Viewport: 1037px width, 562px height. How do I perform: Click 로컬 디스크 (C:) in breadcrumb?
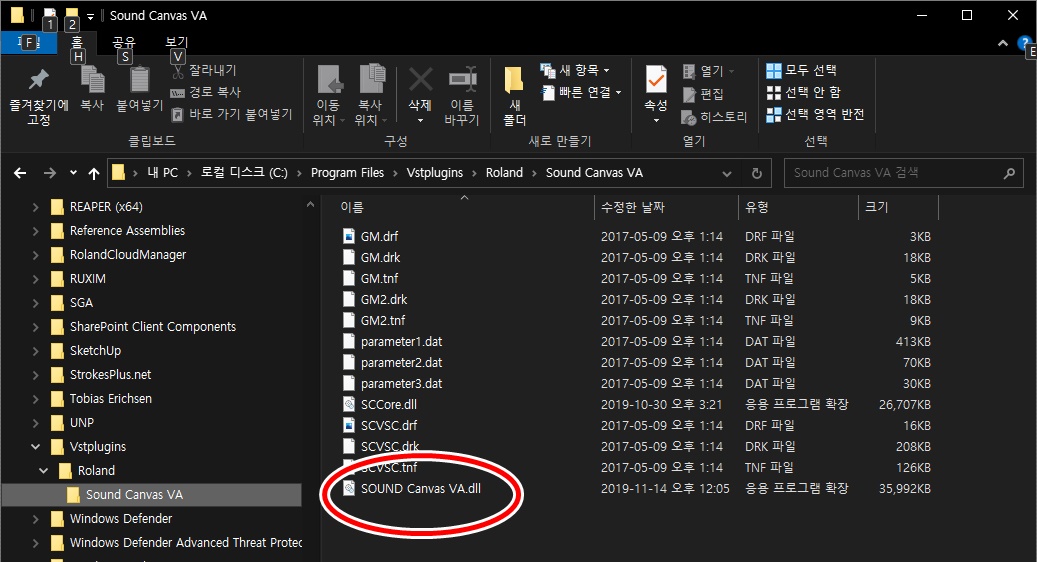[x=244, y=173]
